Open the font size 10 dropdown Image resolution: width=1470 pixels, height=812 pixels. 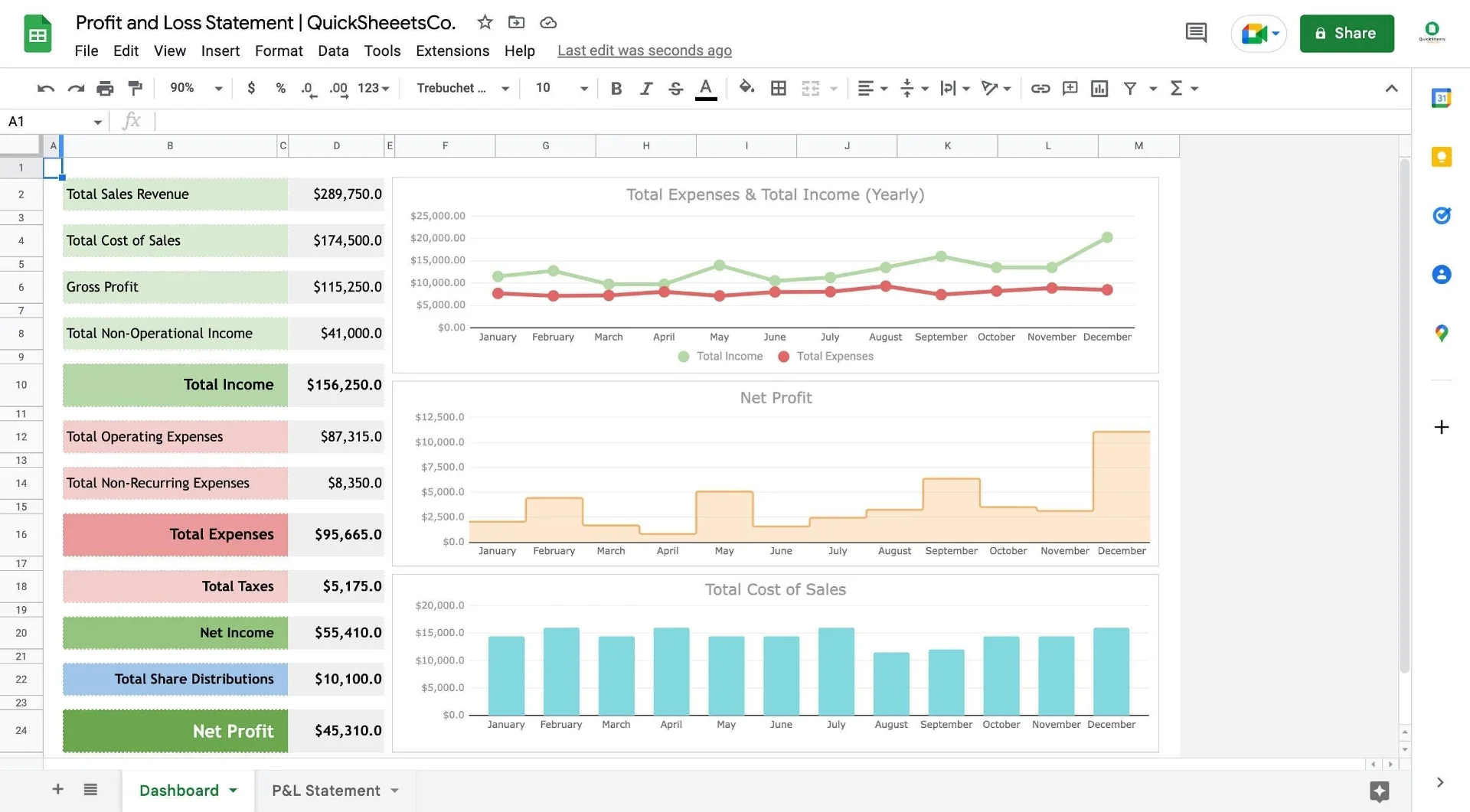coord(561,88)
